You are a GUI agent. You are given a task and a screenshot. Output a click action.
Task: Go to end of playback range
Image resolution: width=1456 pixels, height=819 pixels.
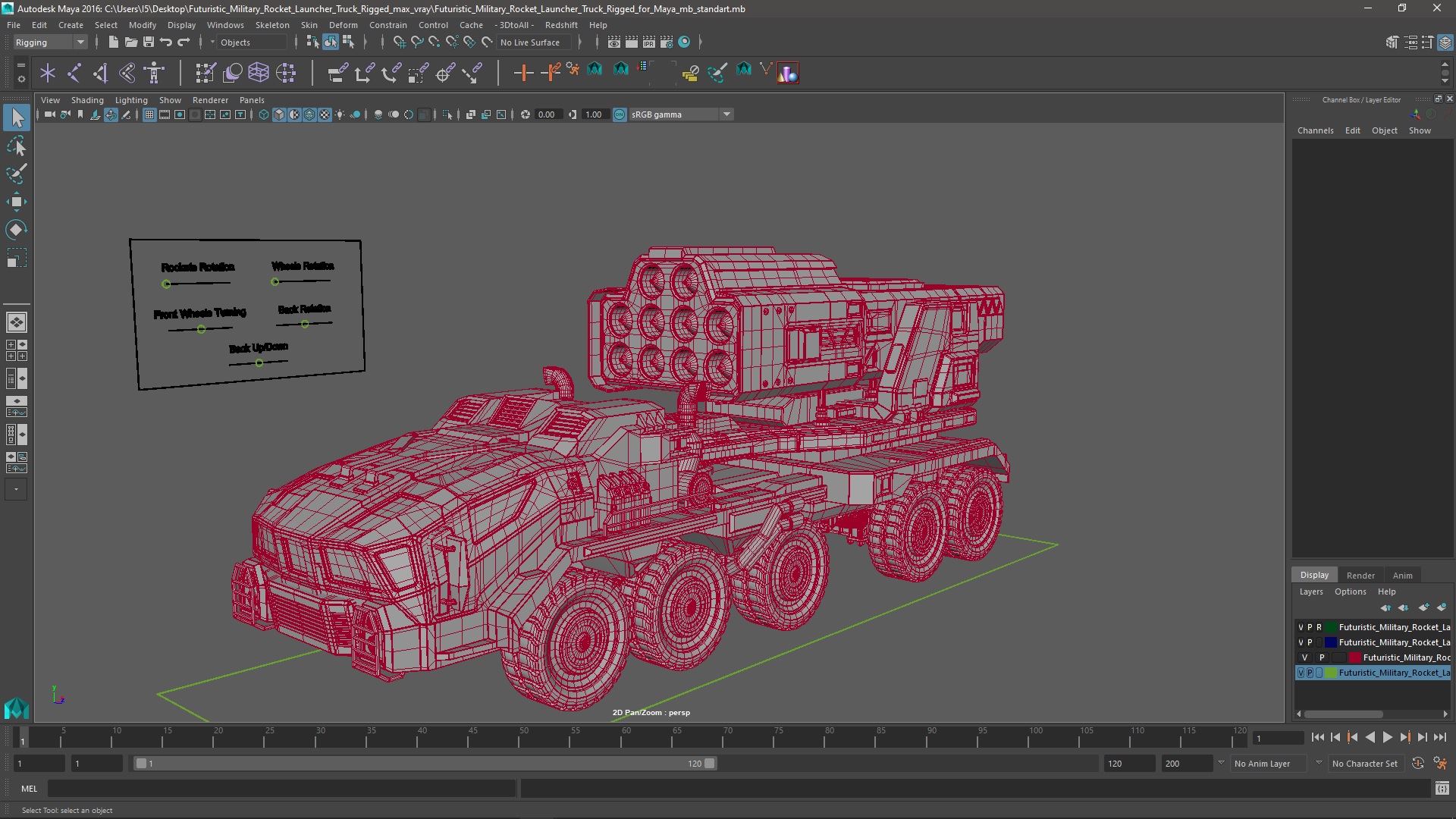[x=1439, y=737]
